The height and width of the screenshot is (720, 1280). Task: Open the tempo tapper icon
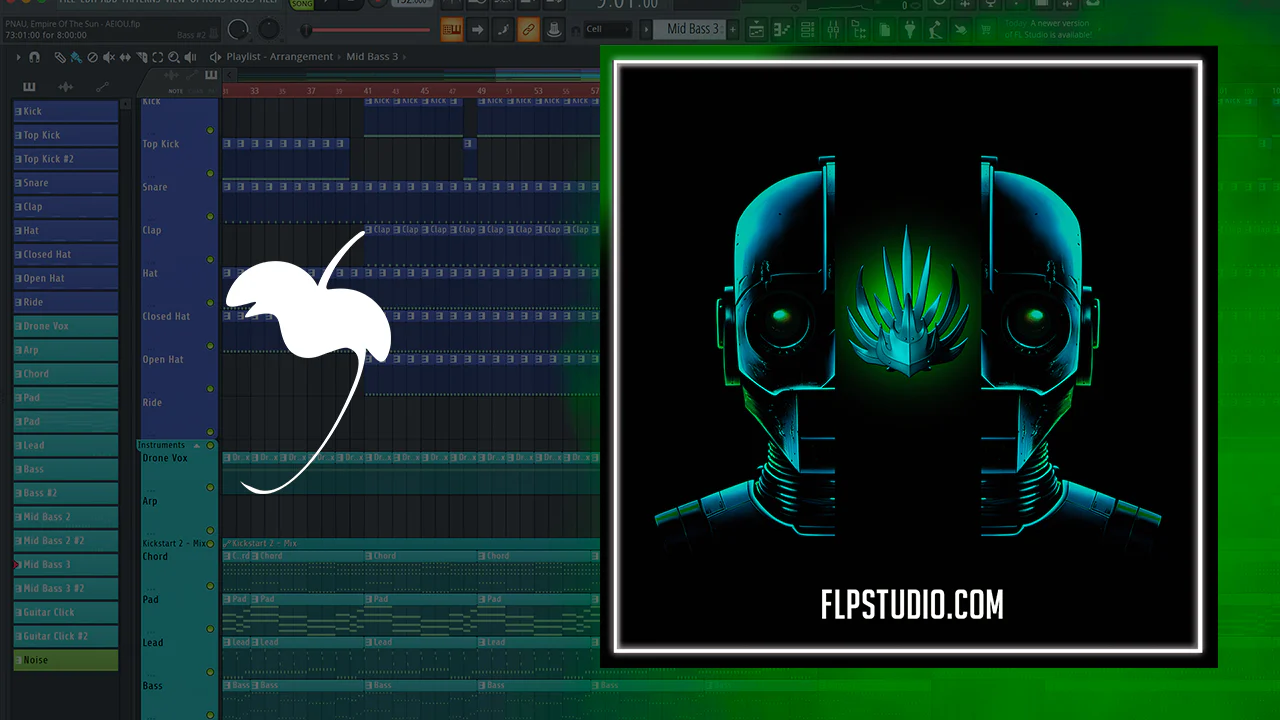(x=935, y=30)
